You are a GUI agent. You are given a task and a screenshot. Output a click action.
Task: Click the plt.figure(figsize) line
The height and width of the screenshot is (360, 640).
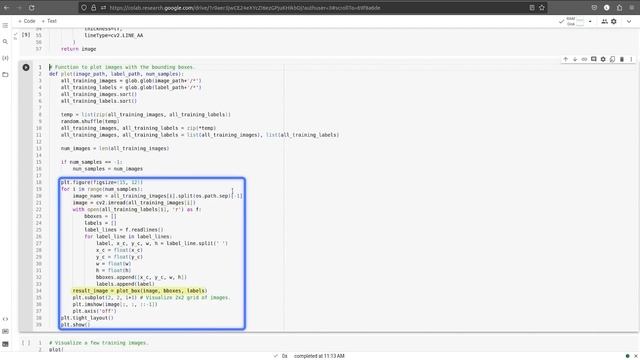[102, 182]
